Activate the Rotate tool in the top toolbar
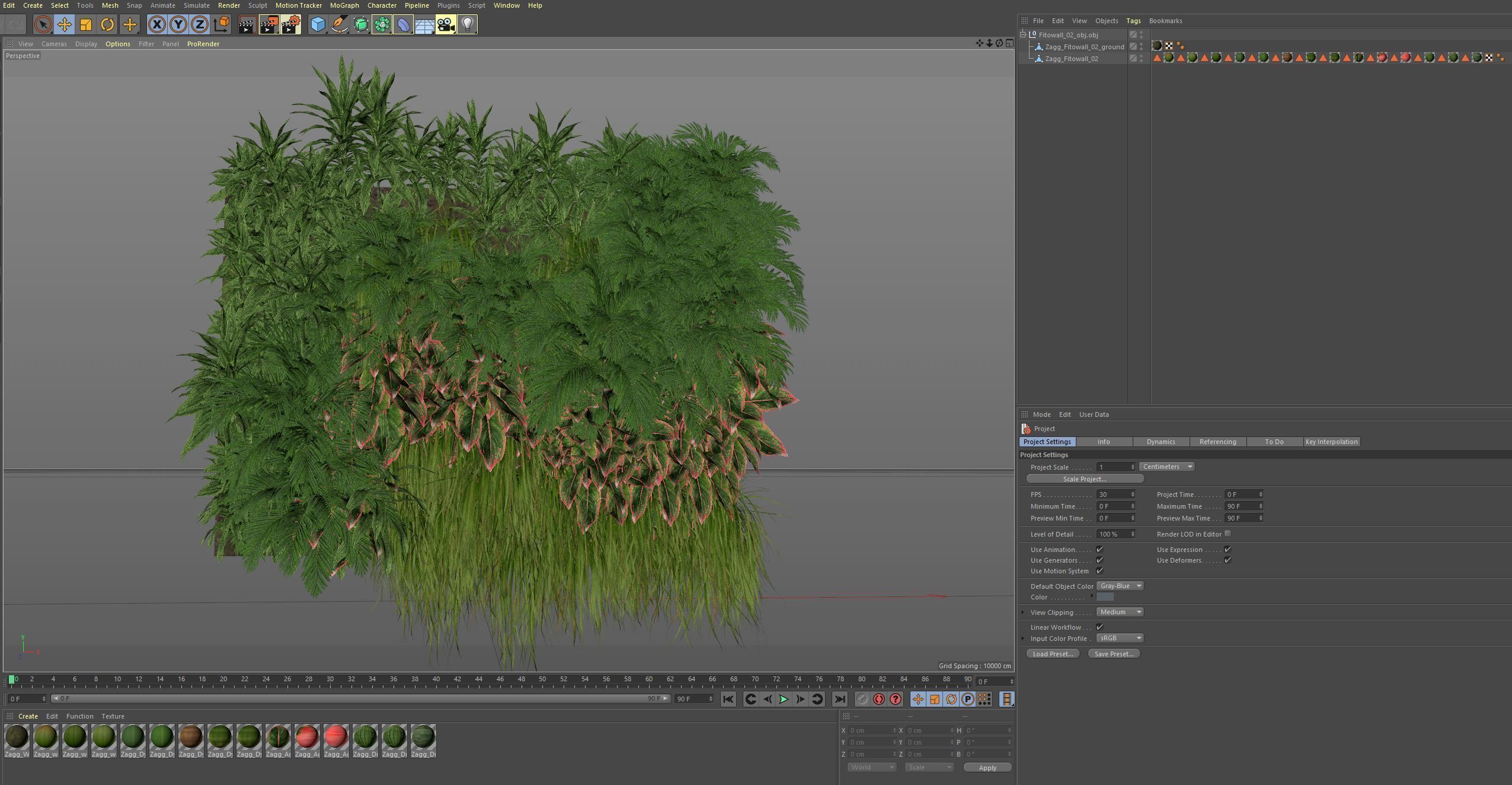Image resolution: width=1512 pixels, height=785 pixels. click(x=107, y=24)
